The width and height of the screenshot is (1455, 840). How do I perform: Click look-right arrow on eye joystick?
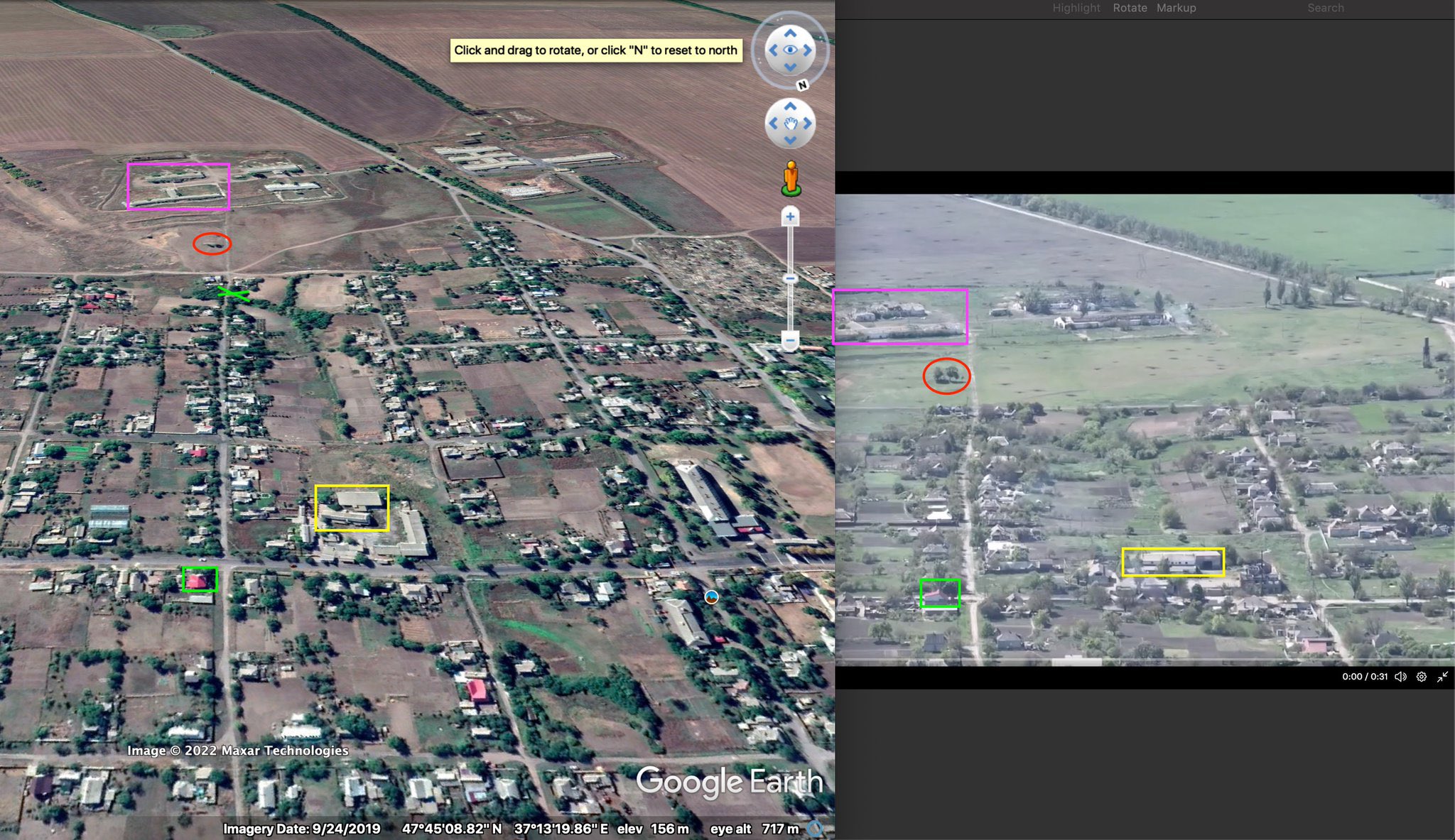click(x=808, y=50)
